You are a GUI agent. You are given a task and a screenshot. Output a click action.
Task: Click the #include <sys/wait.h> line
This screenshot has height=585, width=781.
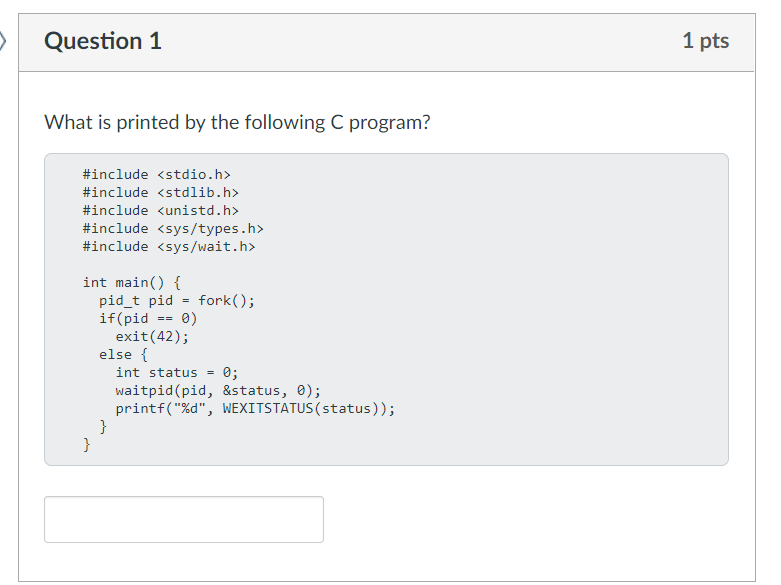168,246
